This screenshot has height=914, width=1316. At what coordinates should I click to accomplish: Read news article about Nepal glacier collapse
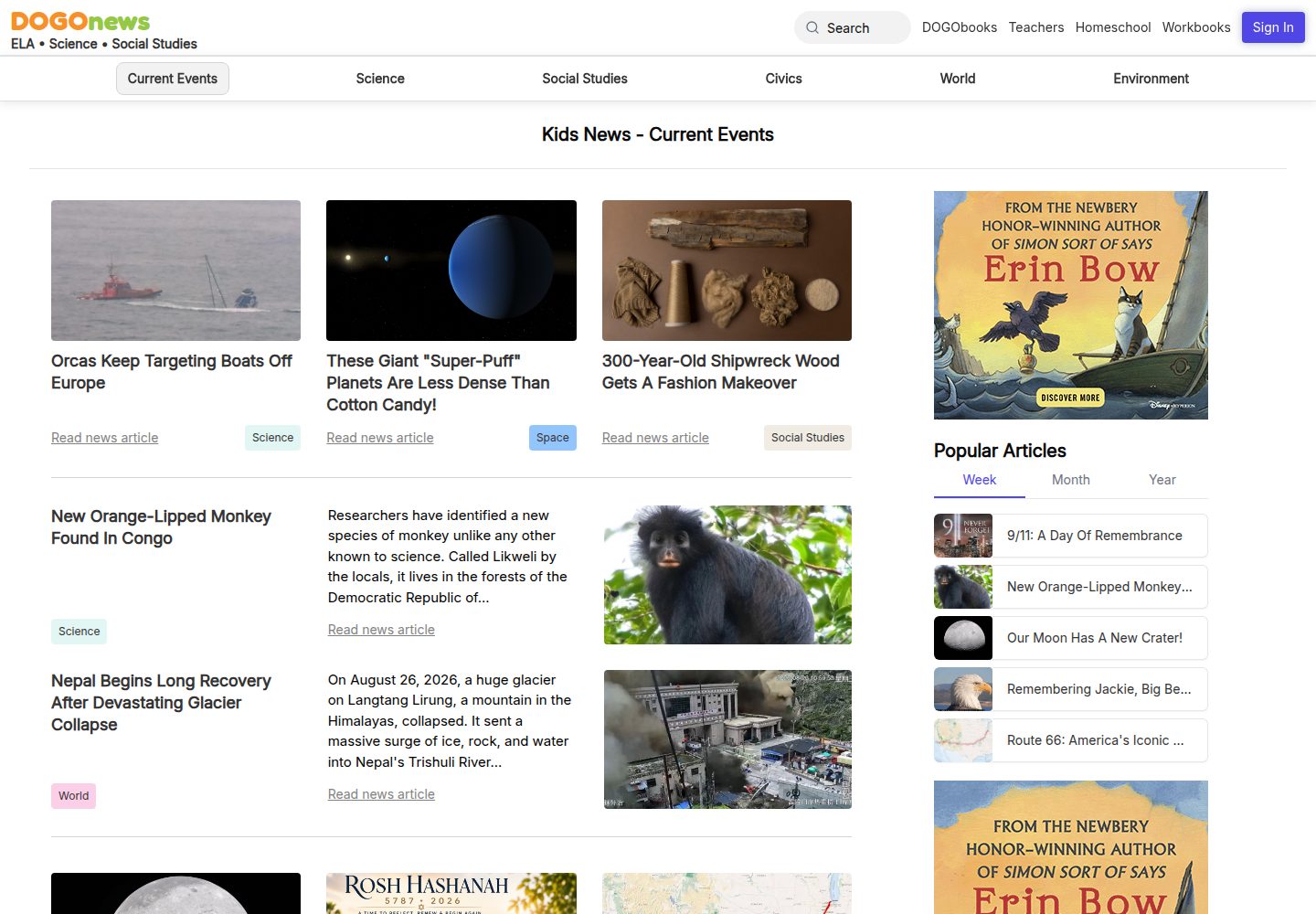[381, 794]
